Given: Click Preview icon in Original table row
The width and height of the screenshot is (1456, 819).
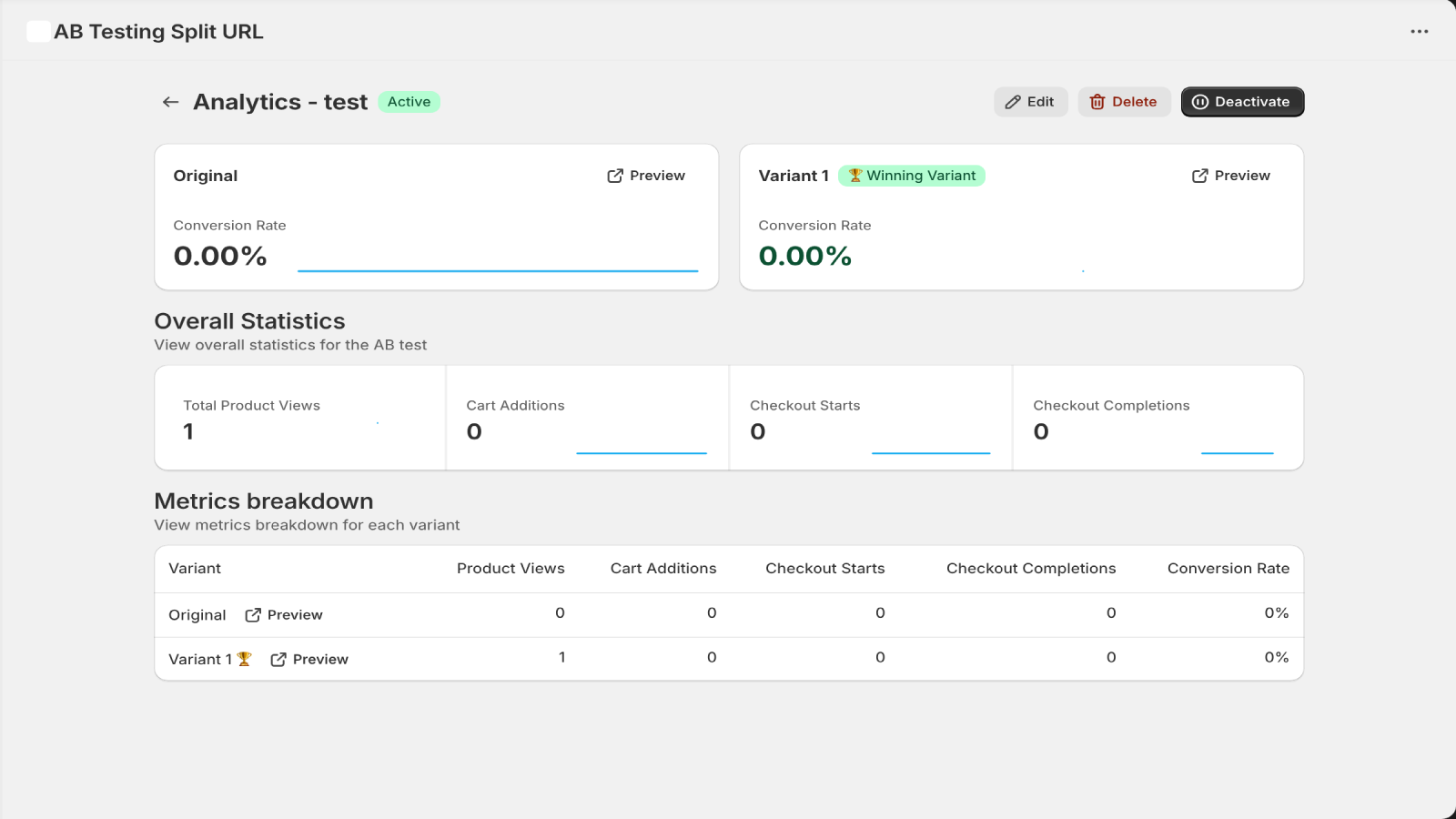Looking at the screenshot, I should 253,615.
